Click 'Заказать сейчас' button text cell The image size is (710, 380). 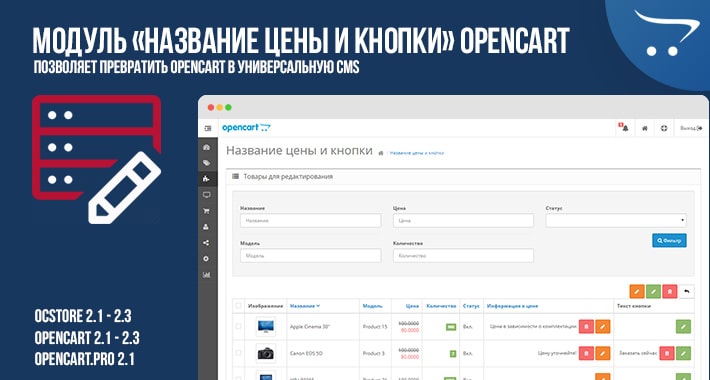click(x=637, y=353)
